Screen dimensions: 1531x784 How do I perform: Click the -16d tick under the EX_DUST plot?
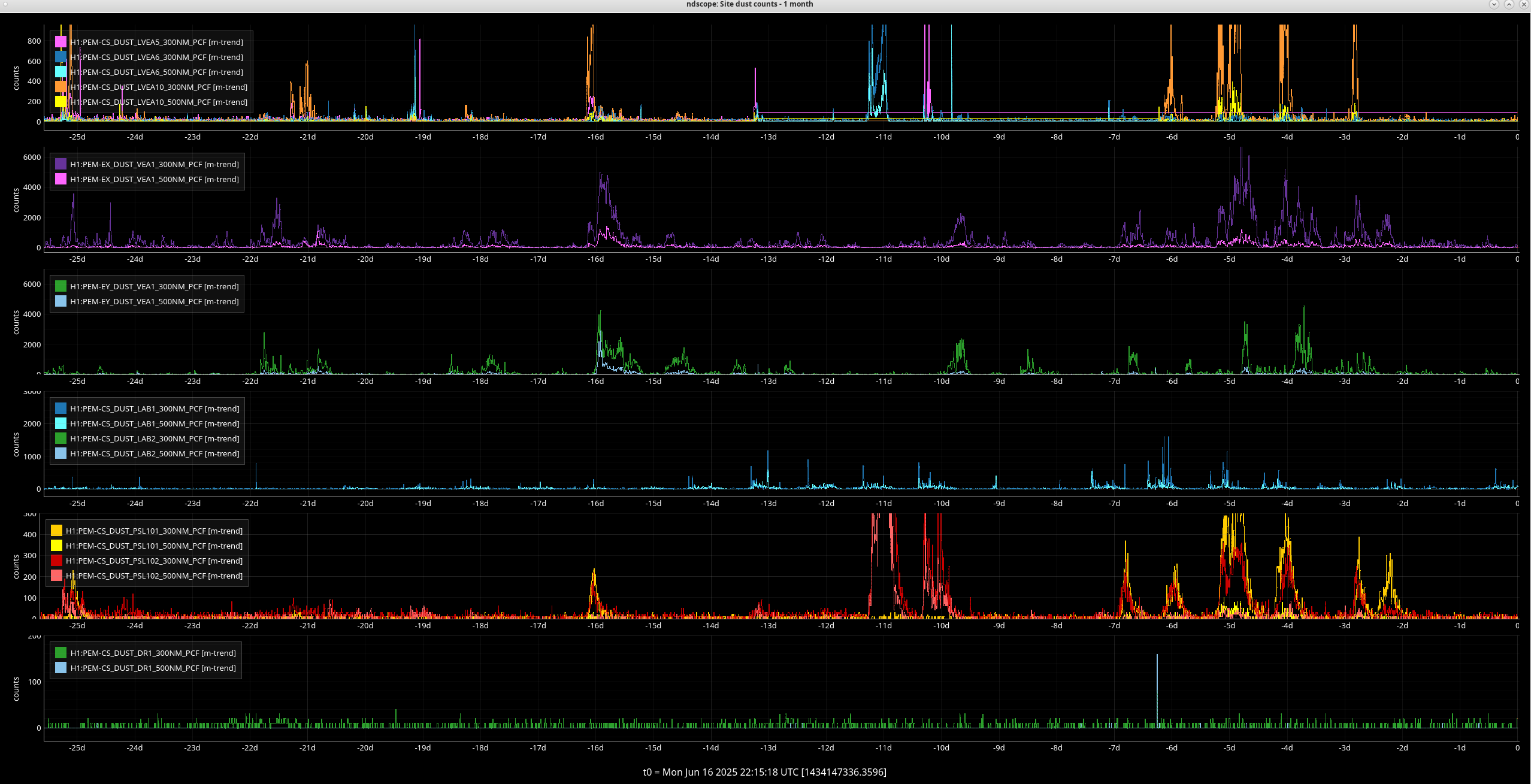(x=595, y=259)
